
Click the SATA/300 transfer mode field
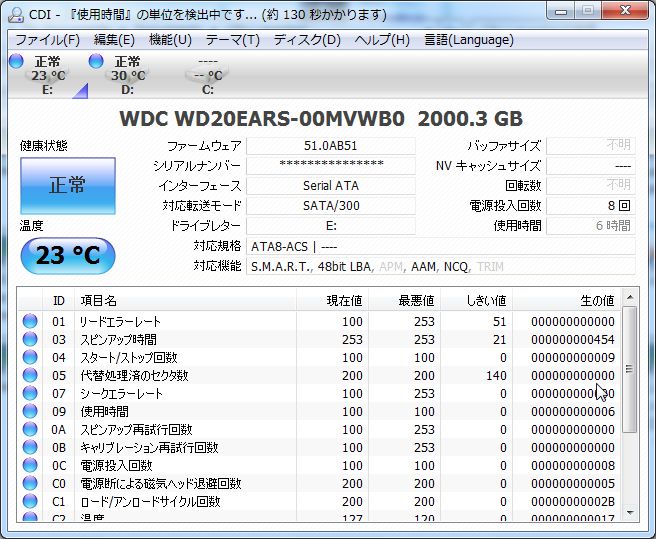pos(331,206)
